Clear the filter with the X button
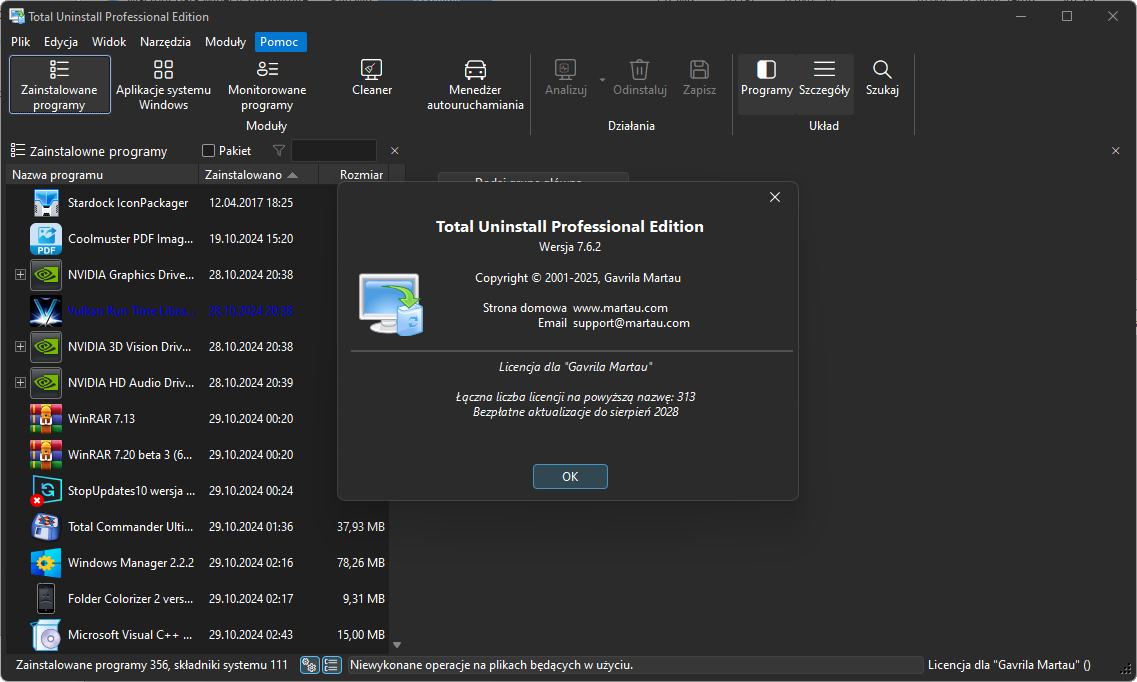Image resolution: width=1137 pixels, height=682 pixels. 394,151
